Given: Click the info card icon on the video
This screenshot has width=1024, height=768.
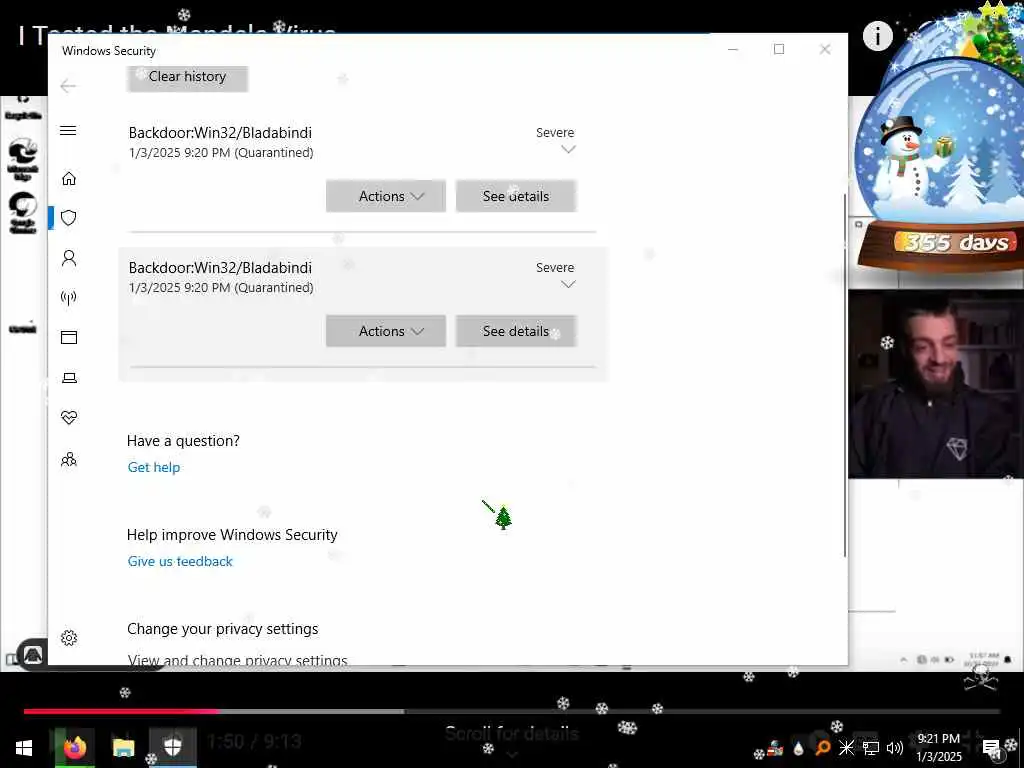Looking at the screenshot, I should [877, 36].
